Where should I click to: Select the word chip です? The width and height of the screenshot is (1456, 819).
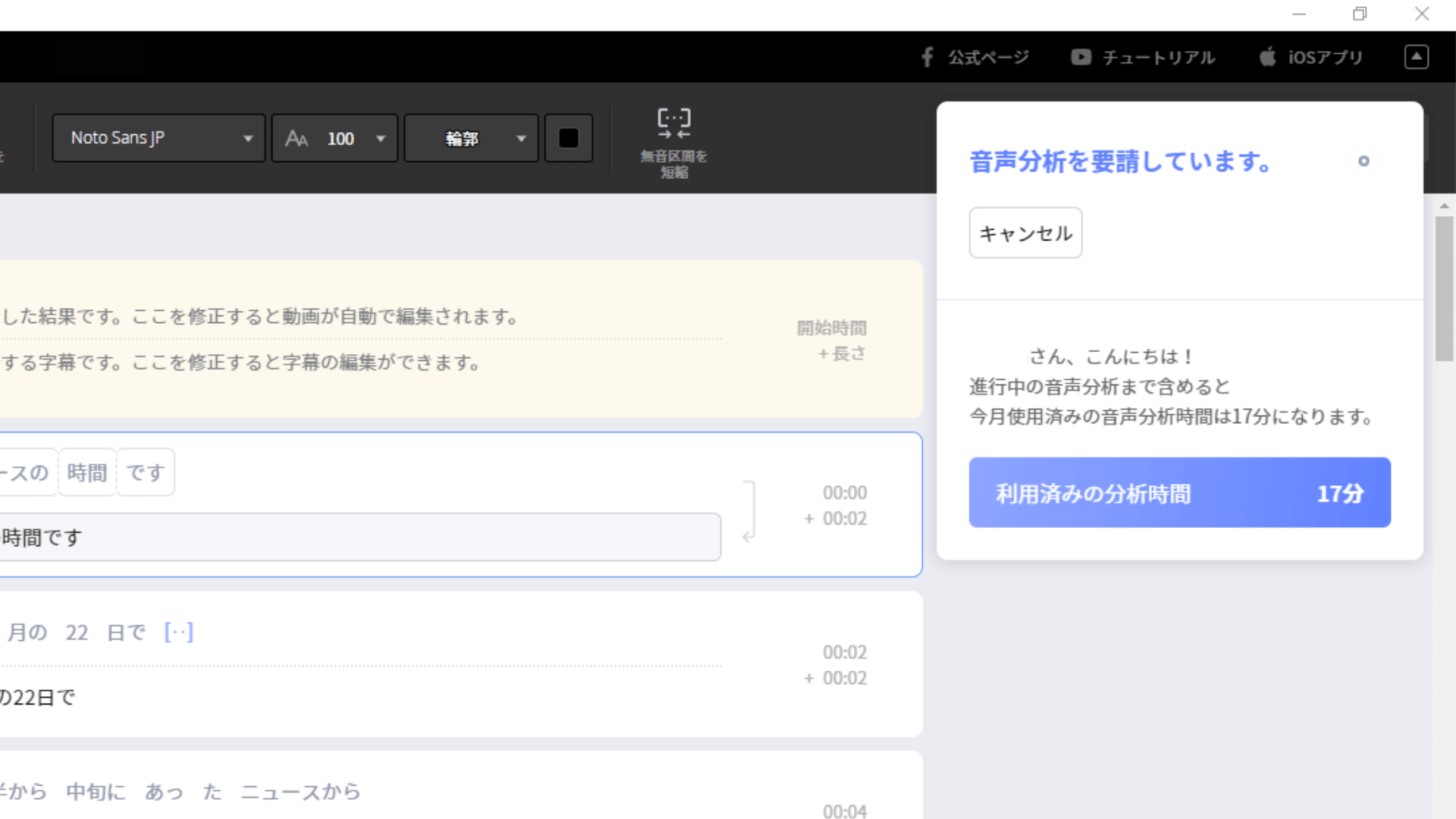[x=145, y=472]
